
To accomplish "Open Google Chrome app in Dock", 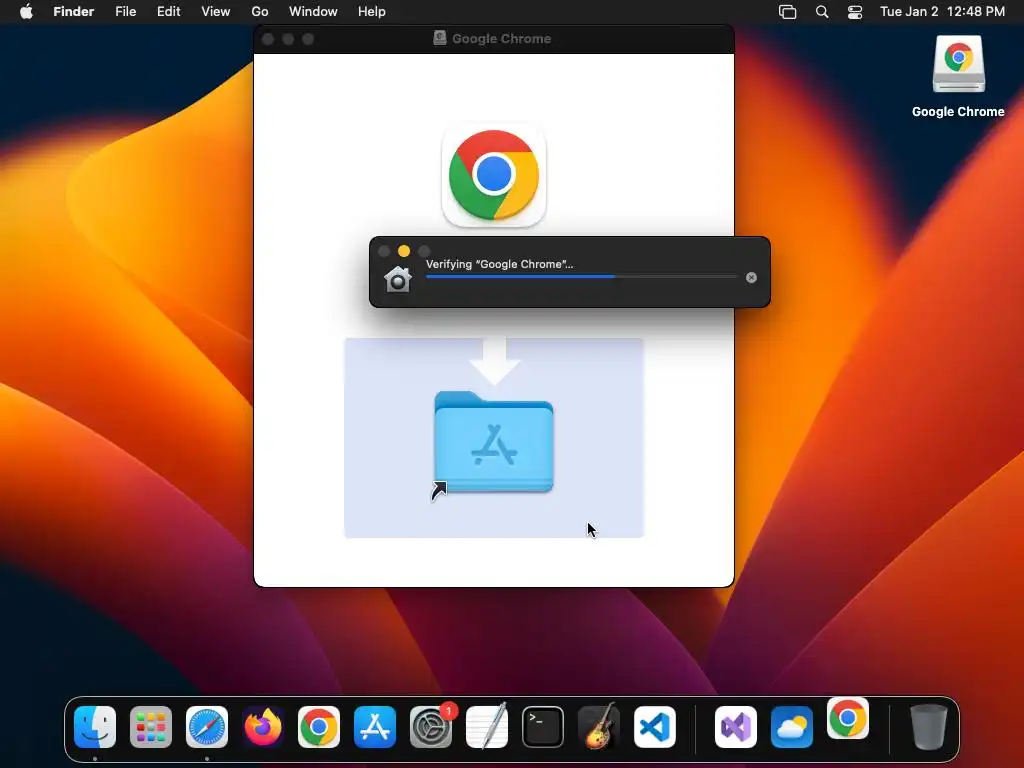I will coord(319,727).
